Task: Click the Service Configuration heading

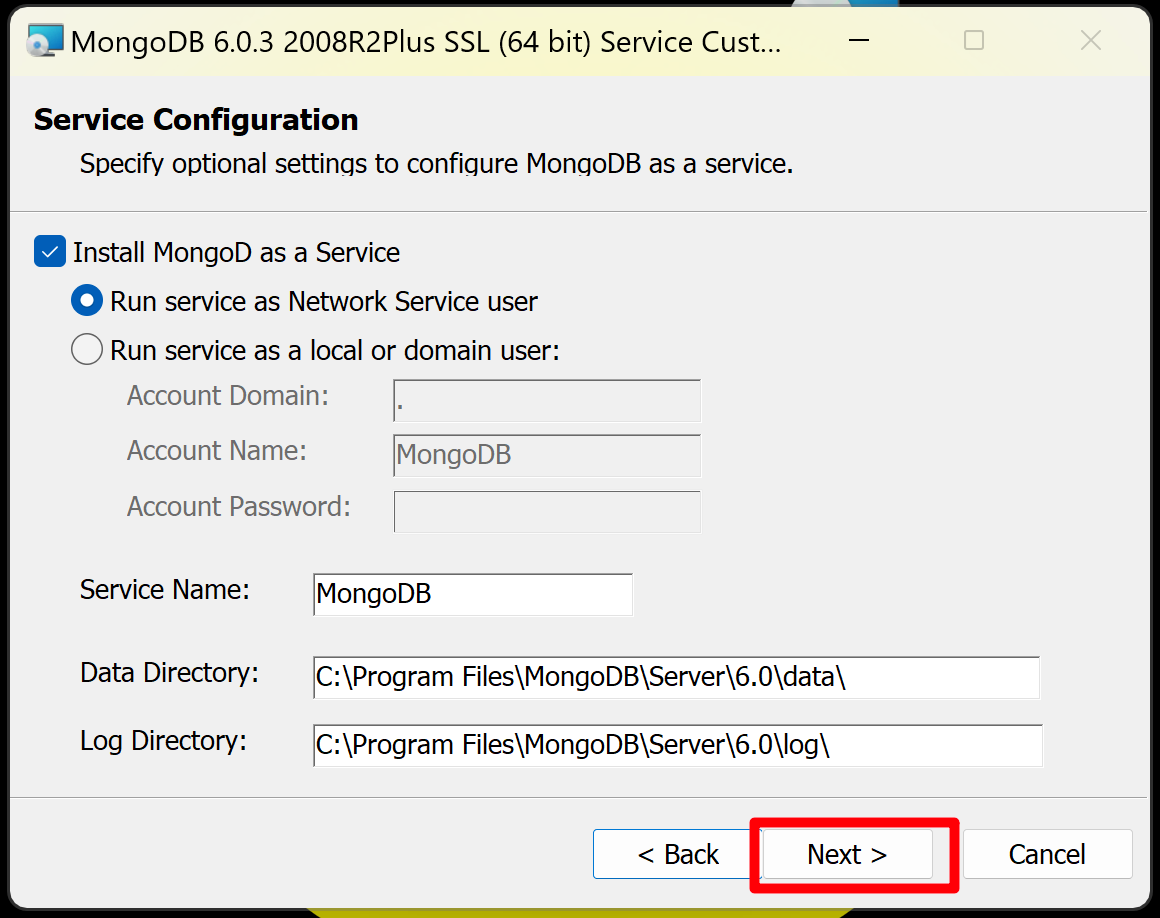Action: coord(196,120)
